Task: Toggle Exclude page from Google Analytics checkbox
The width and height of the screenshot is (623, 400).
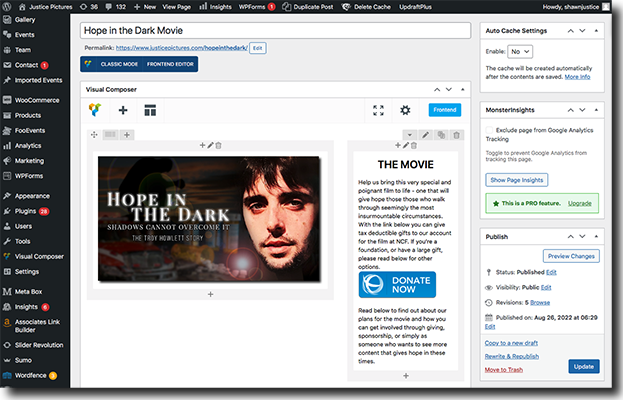Action: 489,130
